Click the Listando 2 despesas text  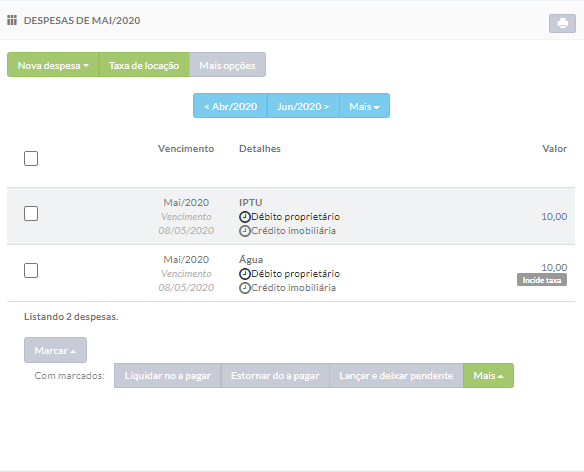[x=71, y=317]
